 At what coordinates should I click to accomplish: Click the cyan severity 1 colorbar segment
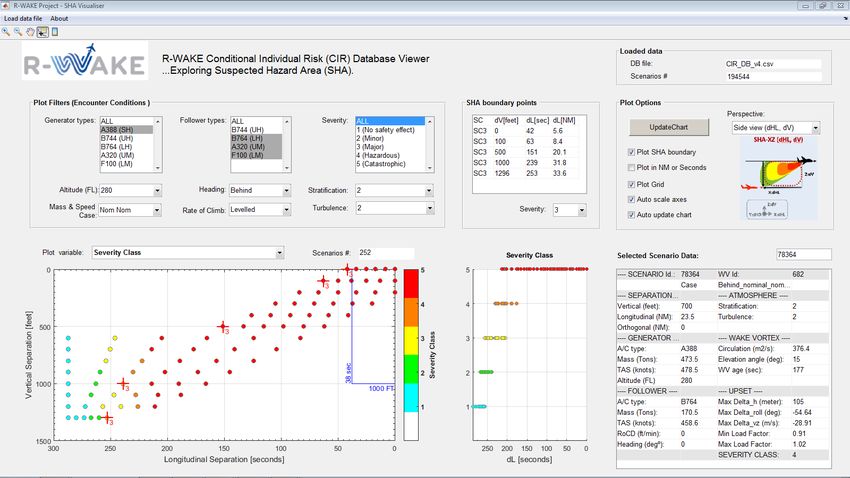pos(411,397)
